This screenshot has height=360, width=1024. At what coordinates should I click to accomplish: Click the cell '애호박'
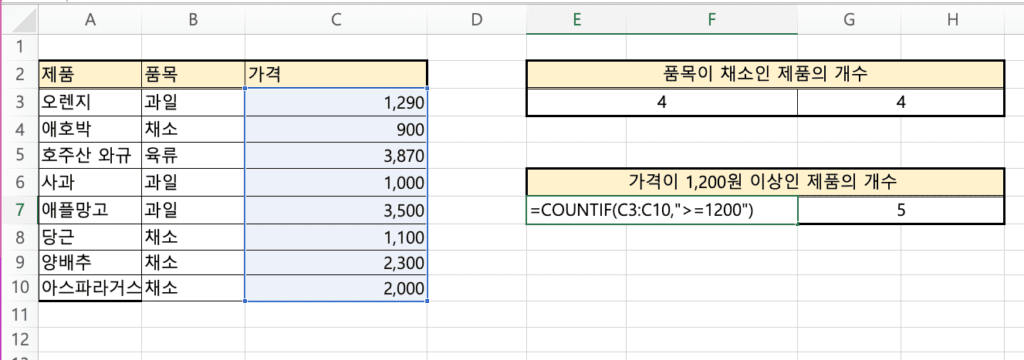(x=90, y=129)
